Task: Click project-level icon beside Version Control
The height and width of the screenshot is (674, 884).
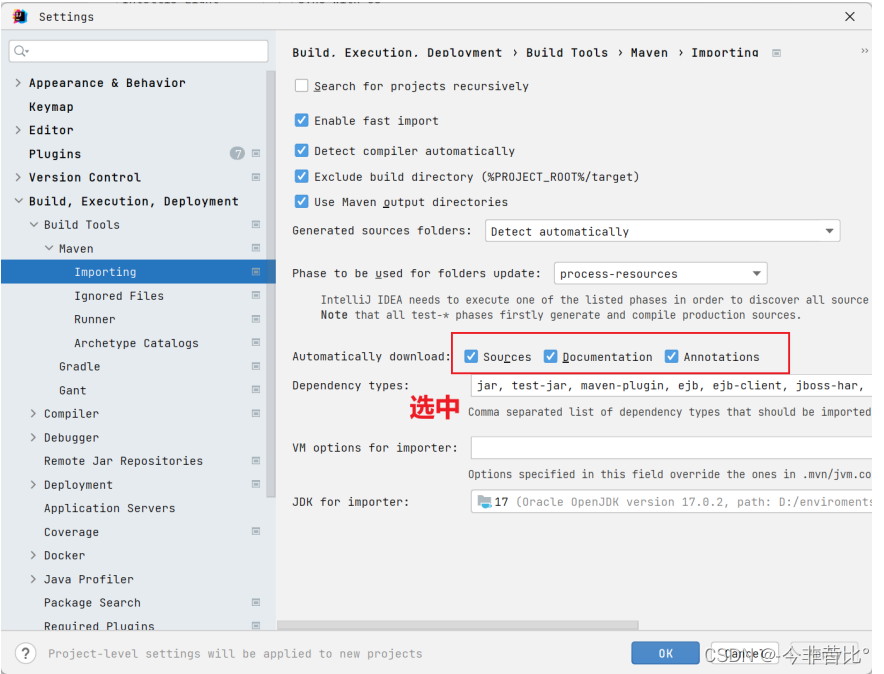Action: click(256, 177)
